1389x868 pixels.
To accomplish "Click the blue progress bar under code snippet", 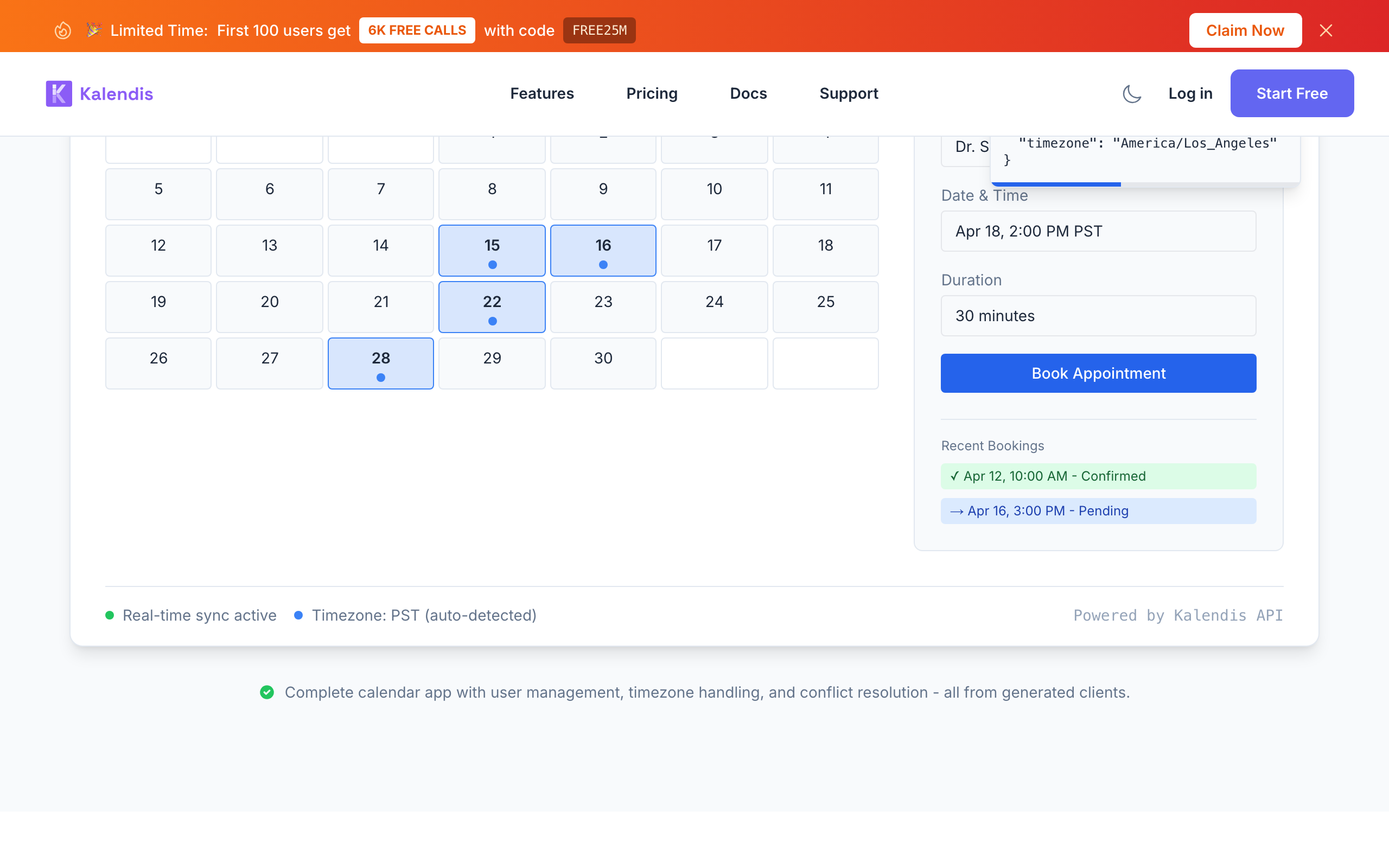I will [1056, 184].
